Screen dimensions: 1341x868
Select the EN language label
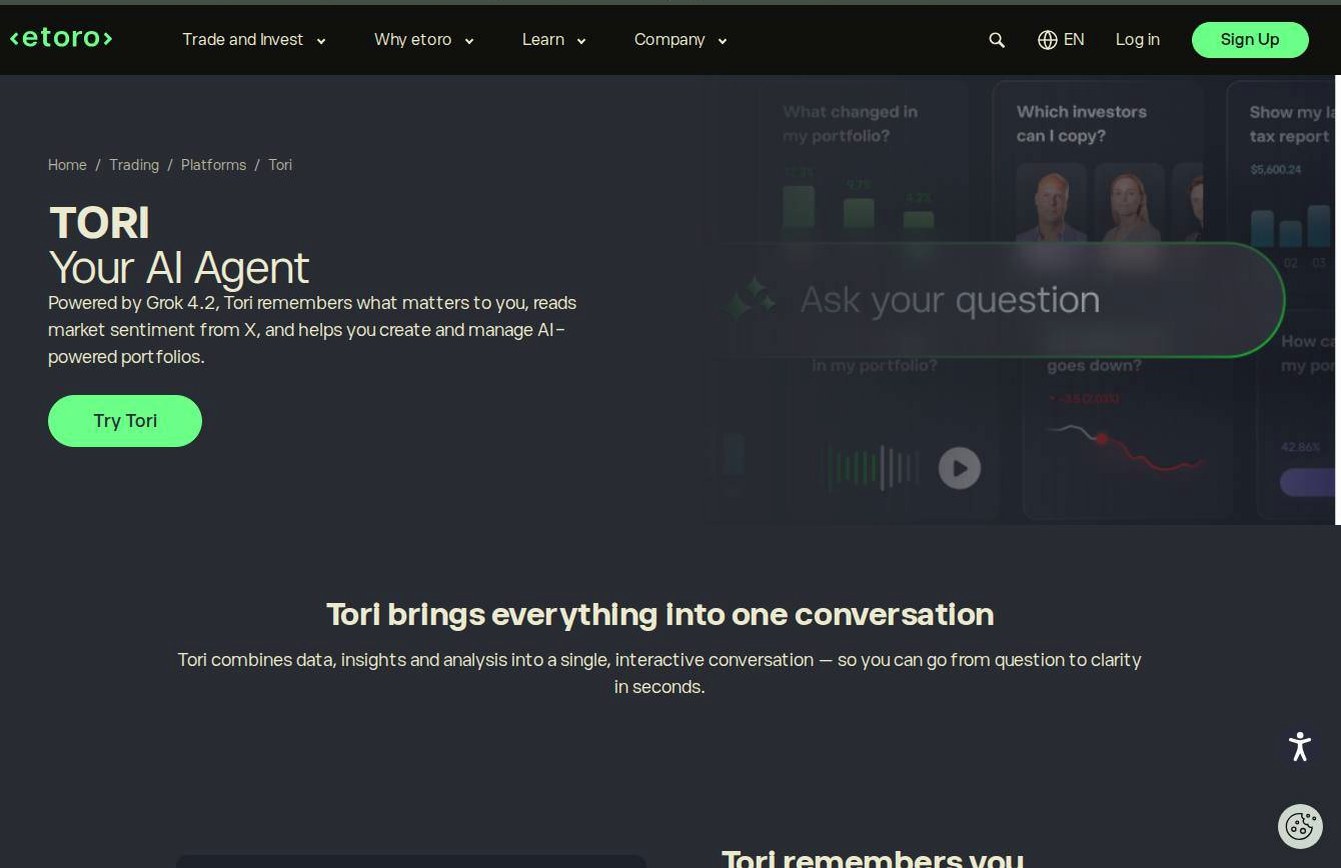click(x=1074, y=40)
